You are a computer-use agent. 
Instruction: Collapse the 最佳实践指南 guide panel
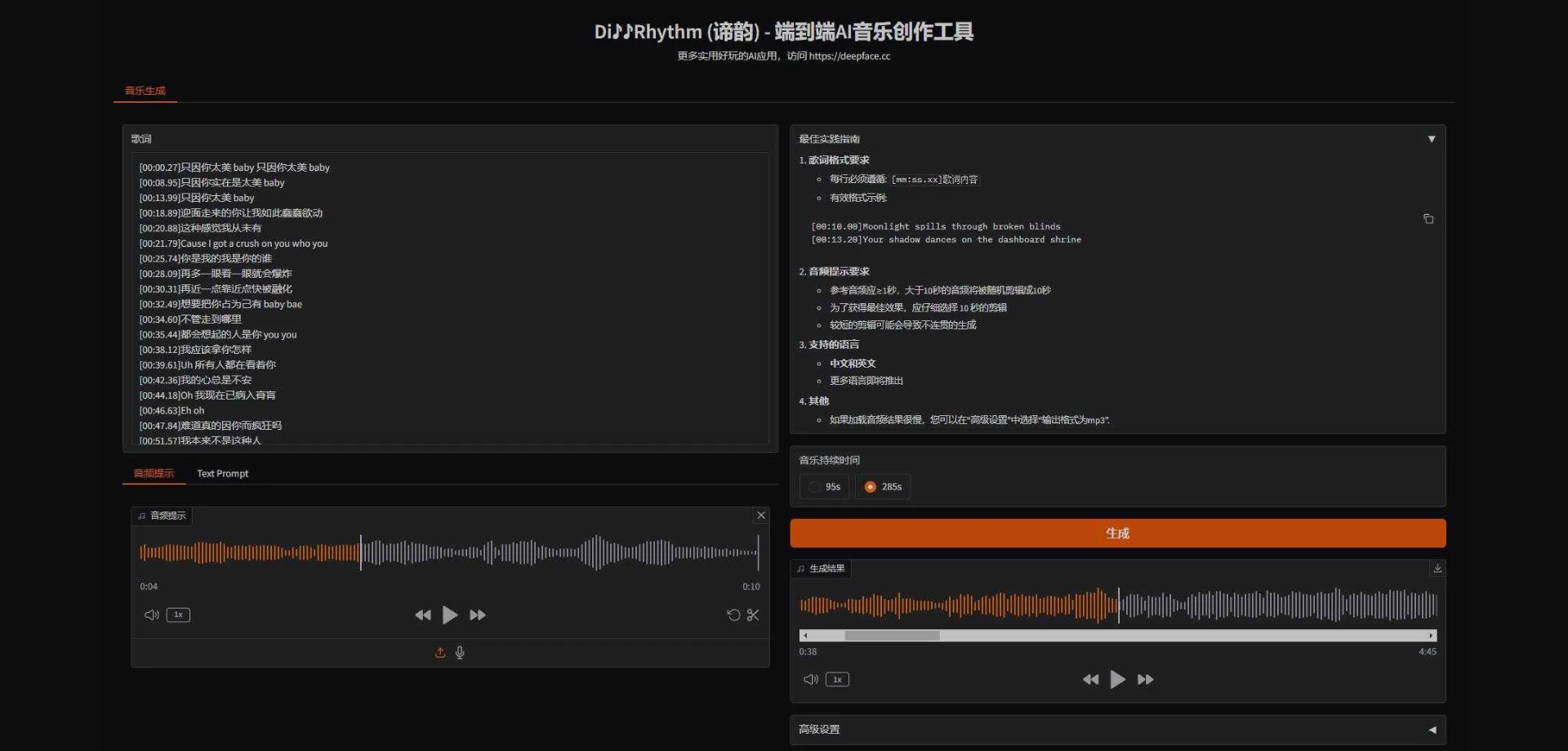click(x=1431, y=139)
